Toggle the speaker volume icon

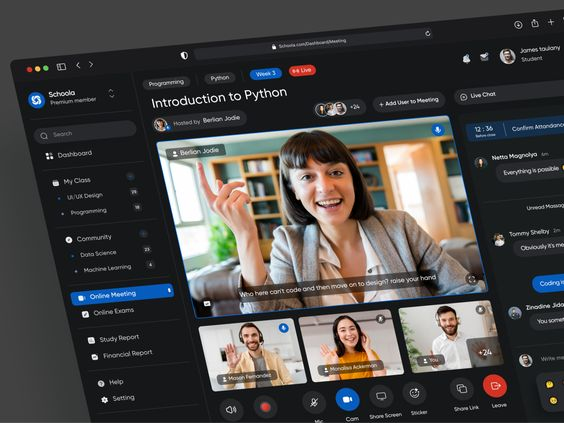point(231,410)
